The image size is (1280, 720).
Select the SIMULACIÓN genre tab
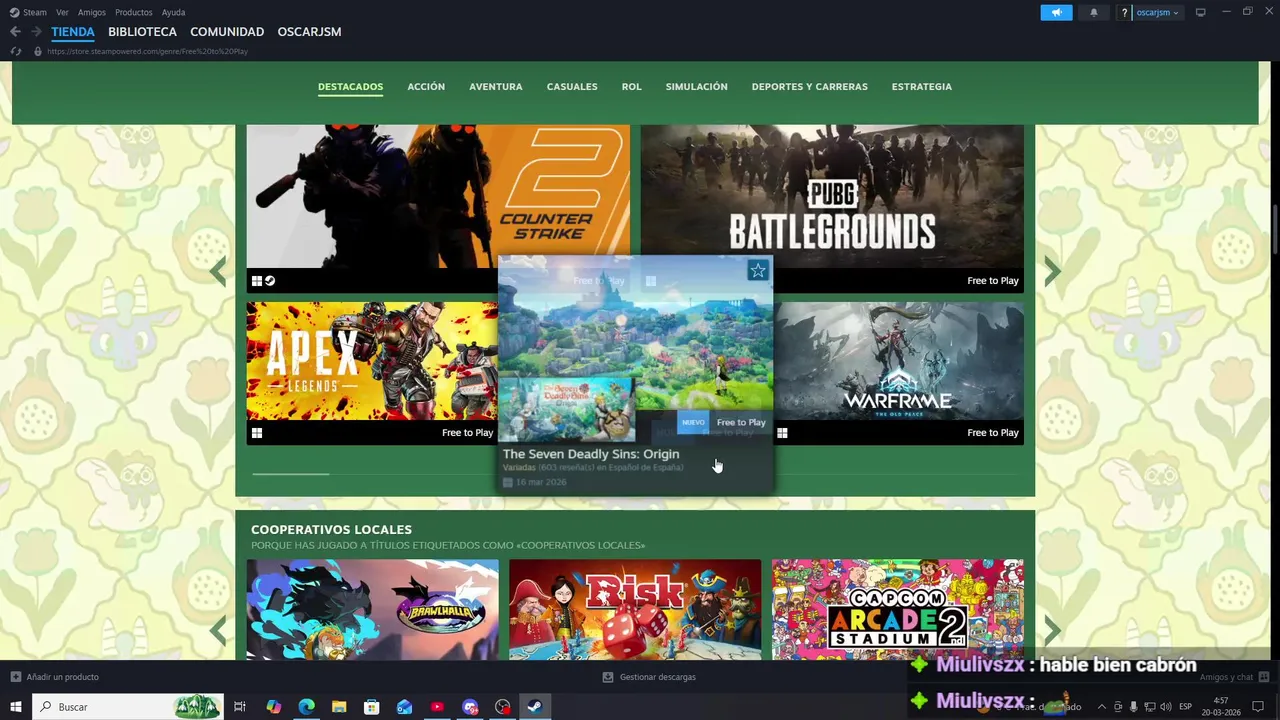coord(696,87)
